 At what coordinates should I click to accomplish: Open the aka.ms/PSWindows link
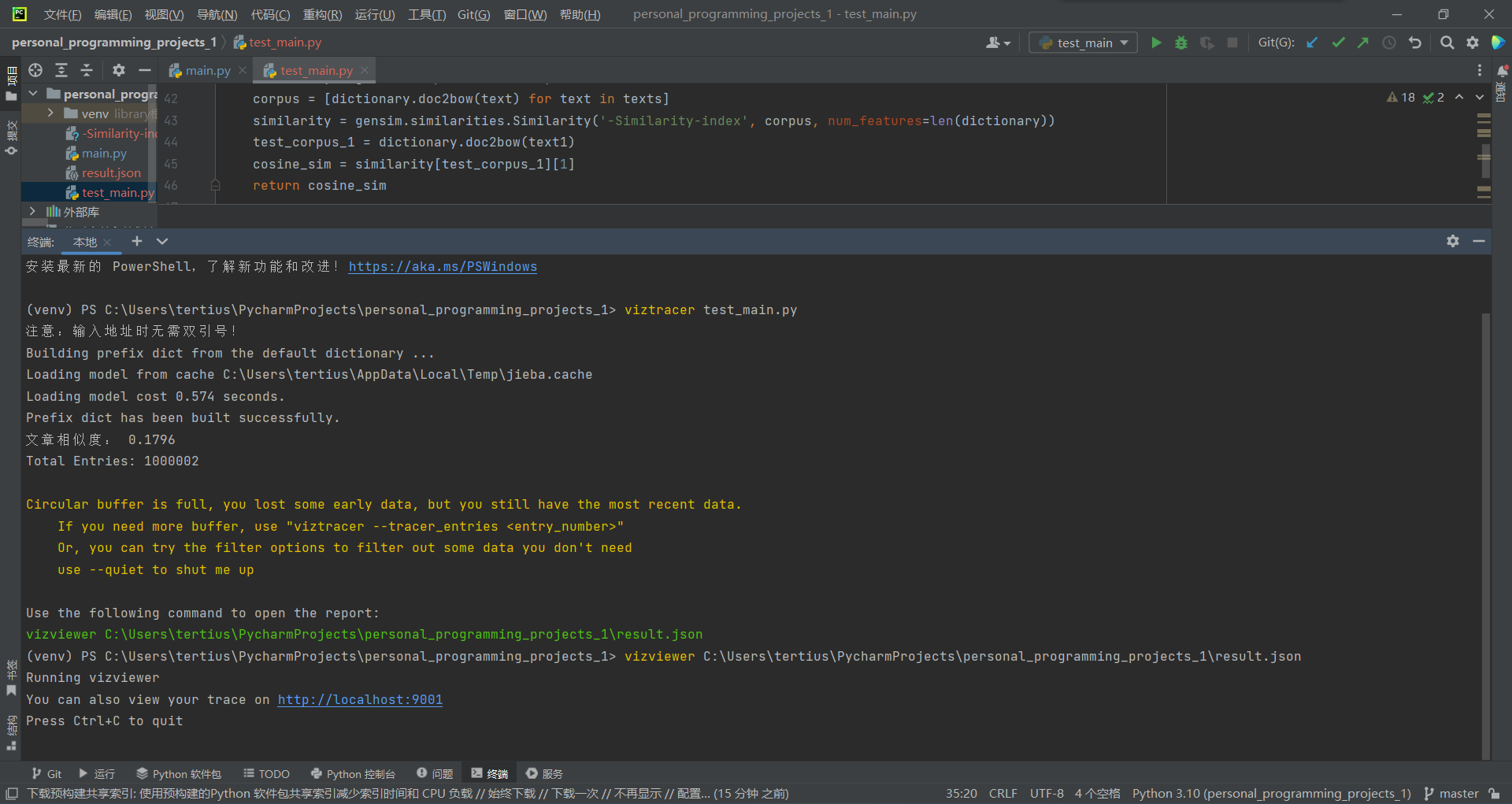(x=443, y=267)
